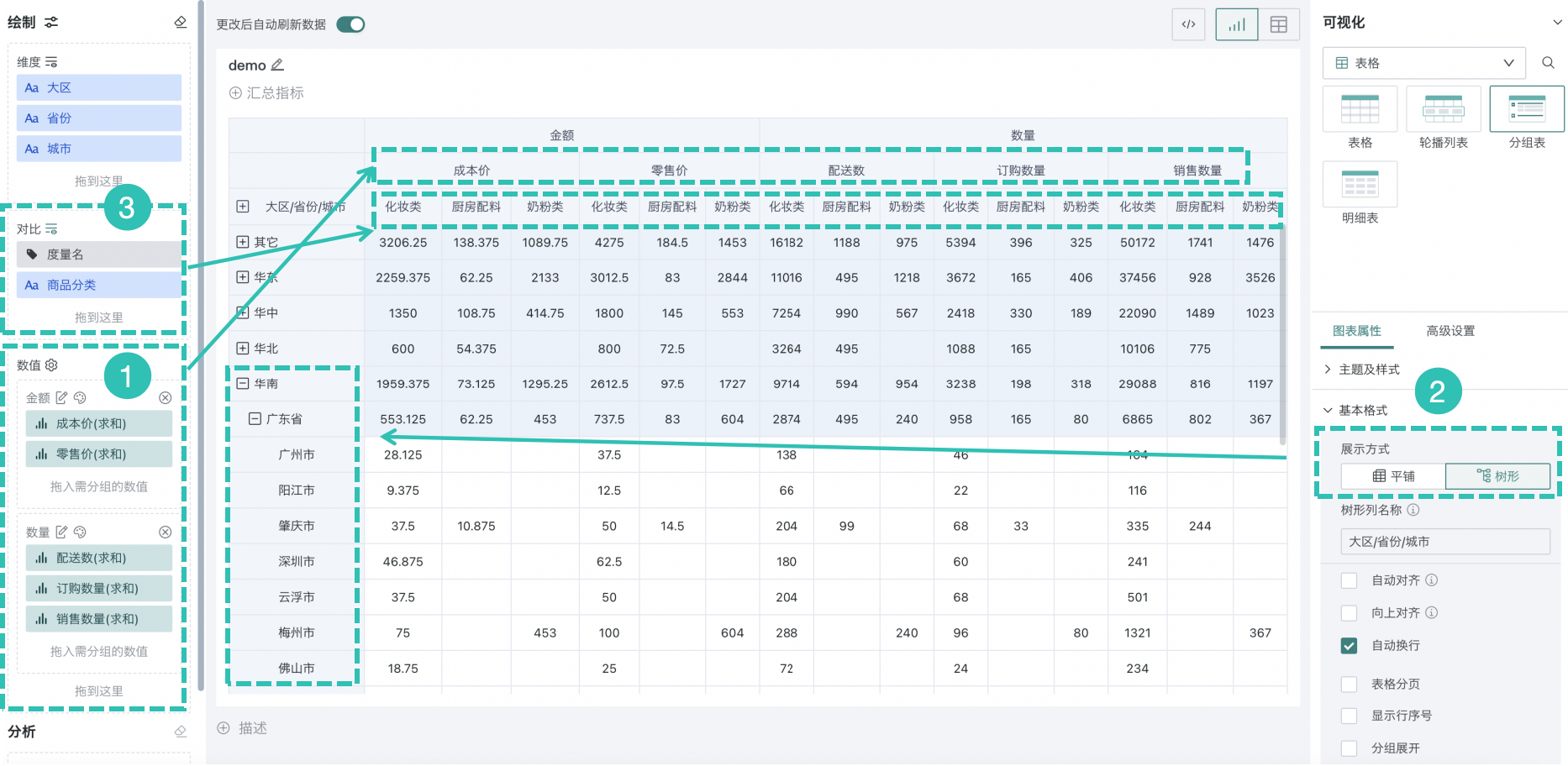Open the 对比 config icon
1568x766 pixels.
point(51,228)
